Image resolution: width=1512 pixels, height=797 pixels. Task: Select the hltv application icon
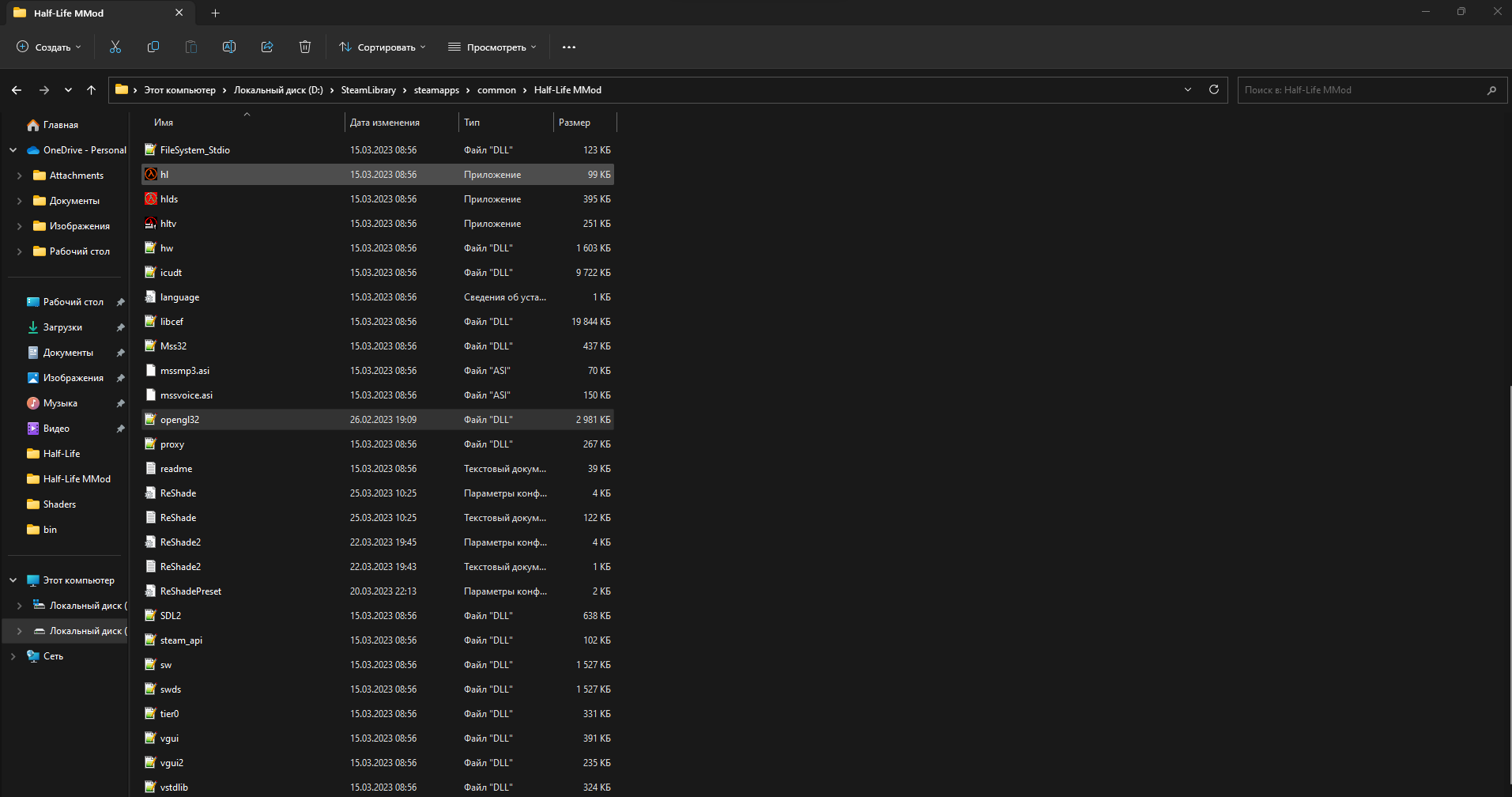point(151,223)
